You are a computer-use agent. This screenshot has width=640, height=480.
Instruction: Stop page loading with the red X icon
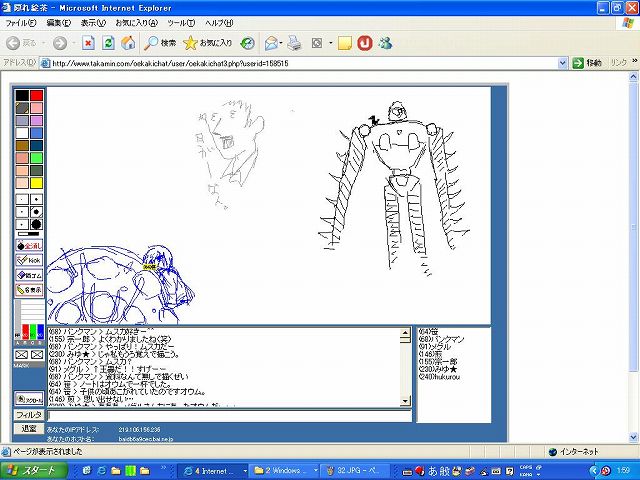pyautogui.click(x=88, y=43)
